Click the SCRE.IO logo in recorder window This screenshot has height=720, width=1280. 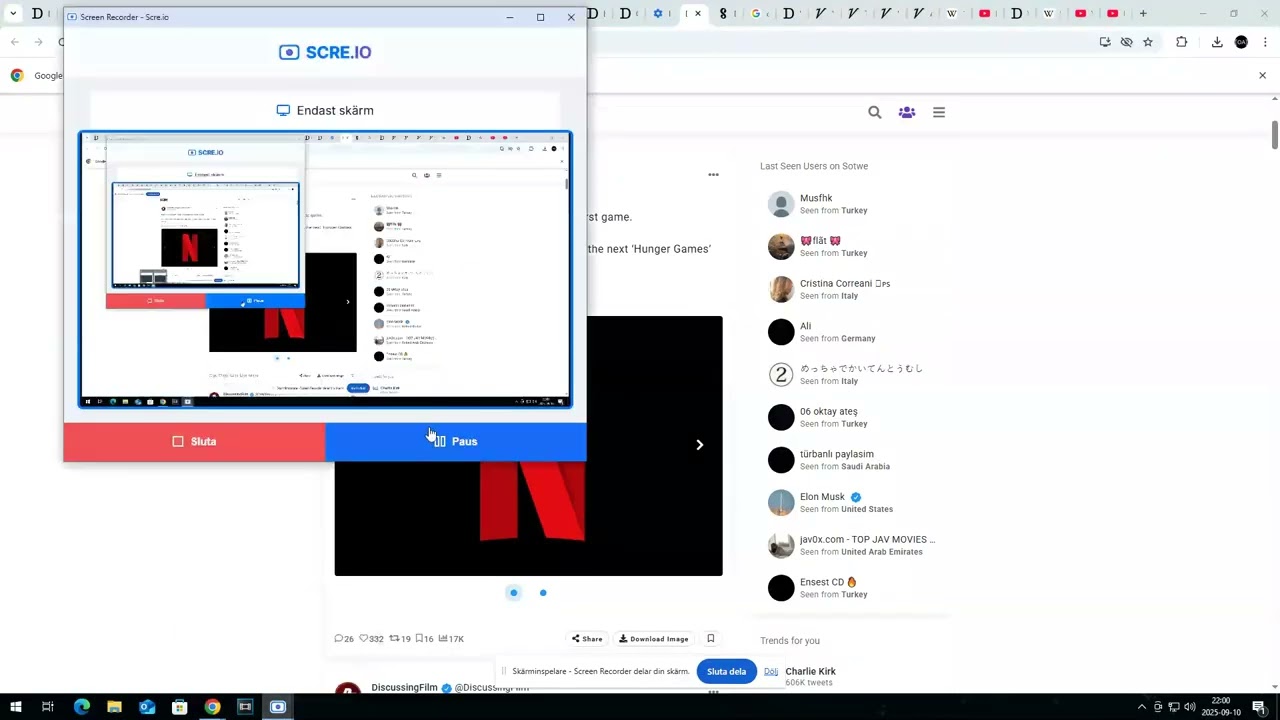click(325, 52)
